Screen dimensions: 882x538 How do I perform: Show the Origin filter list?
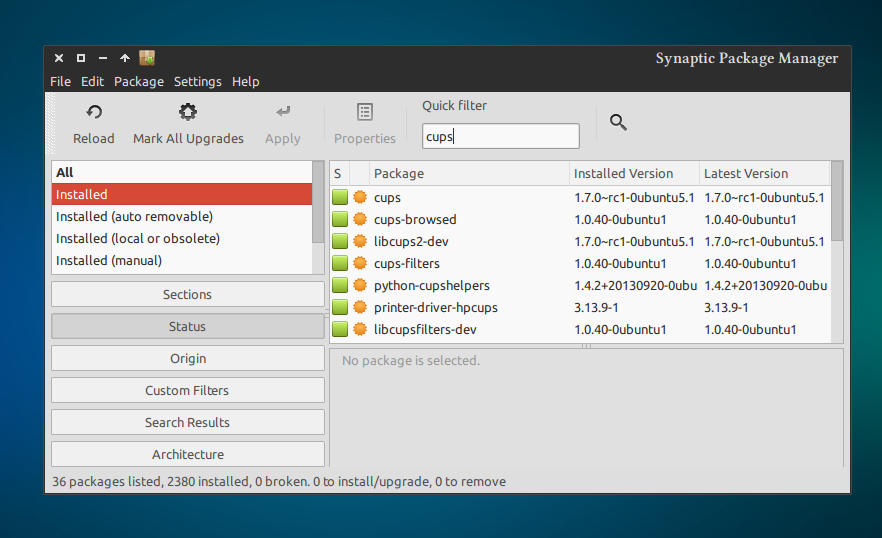pyautogui.click(x=188, y=358)
